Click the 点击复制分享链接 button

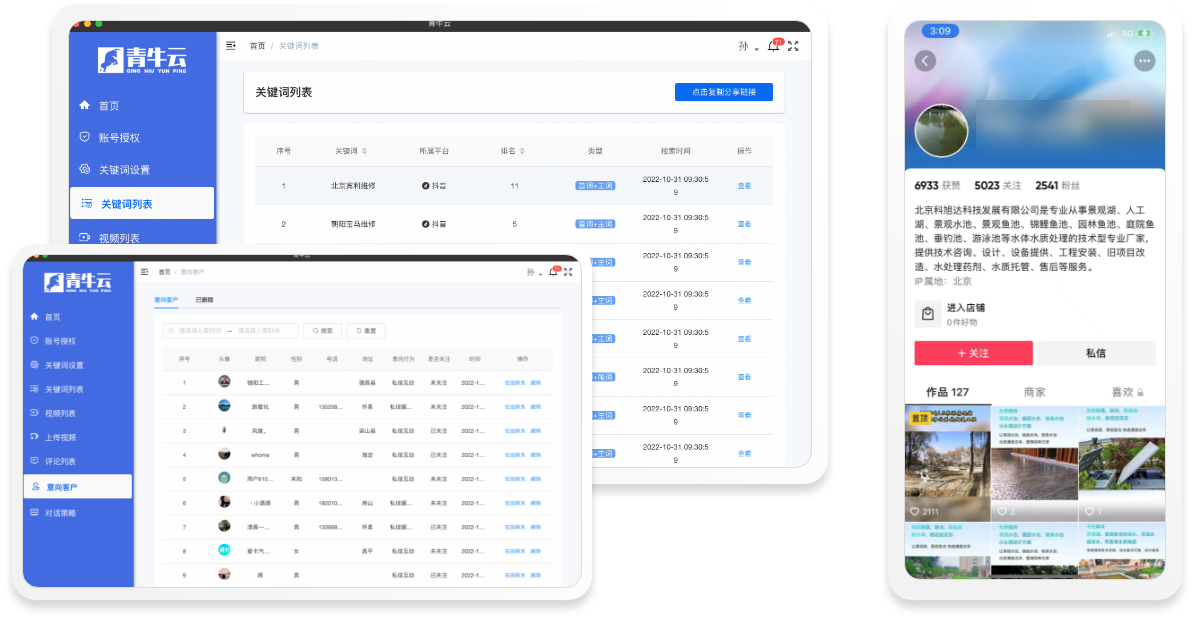point(723,92)
